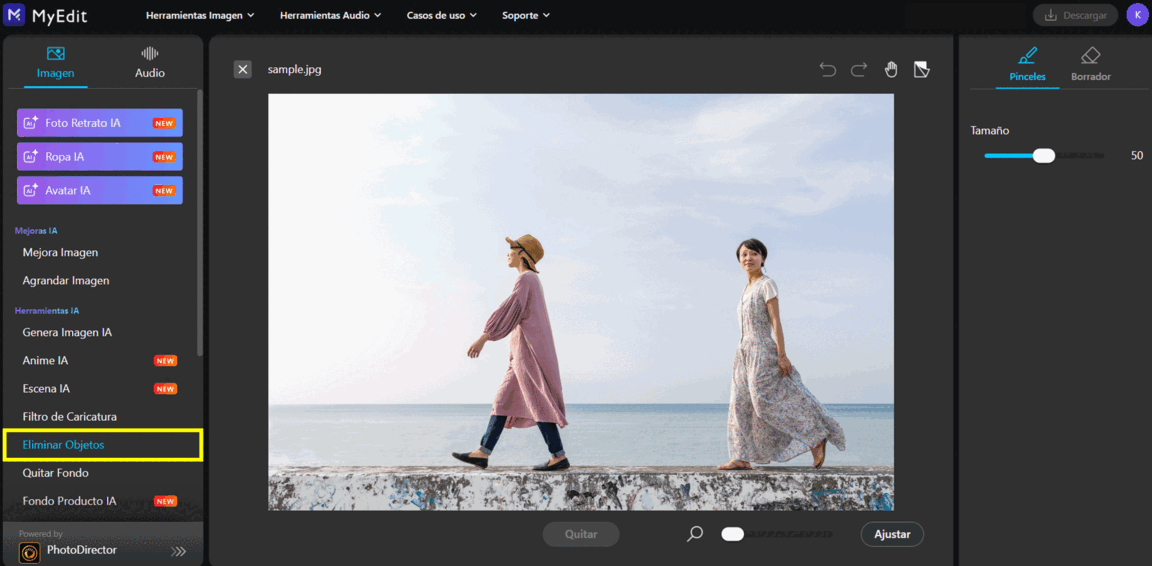
Task: Toggle the before/after compare icon
Action: 921,70
